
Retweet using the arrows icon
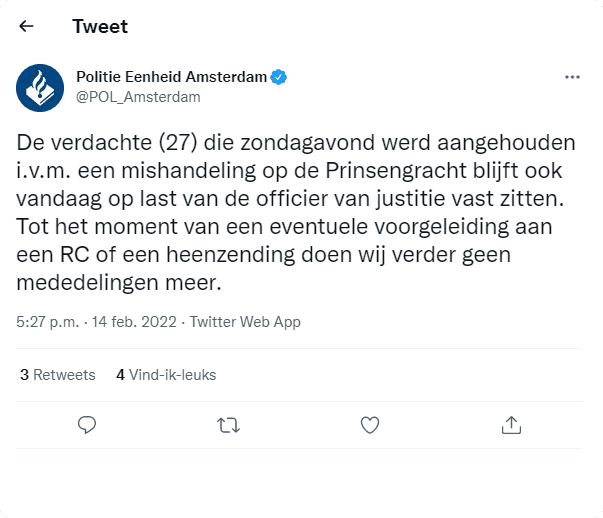coord(228,425)
